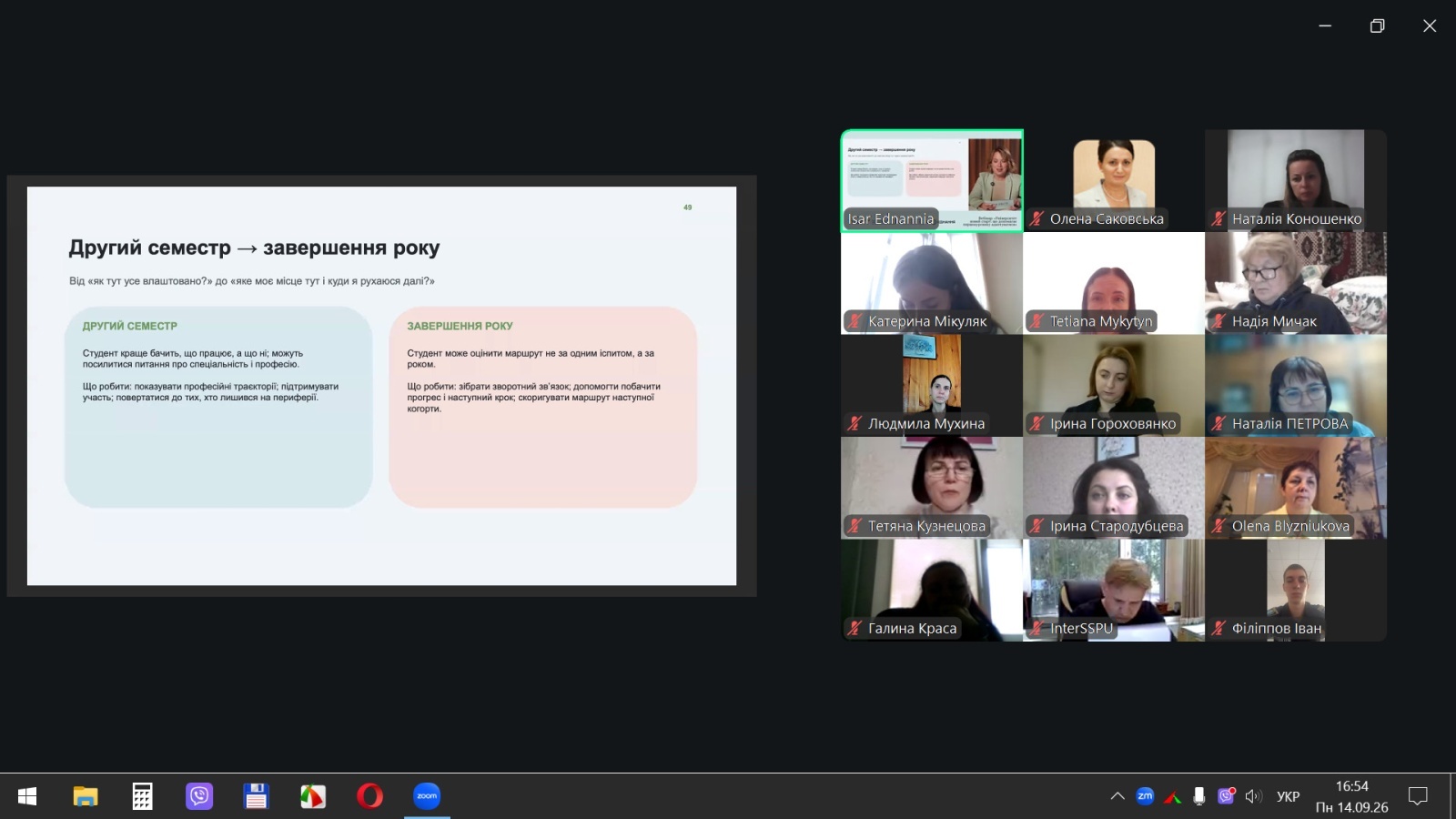Open the Viber app in taskbar
Screen dimensions: 1456x819
point(199,796)
